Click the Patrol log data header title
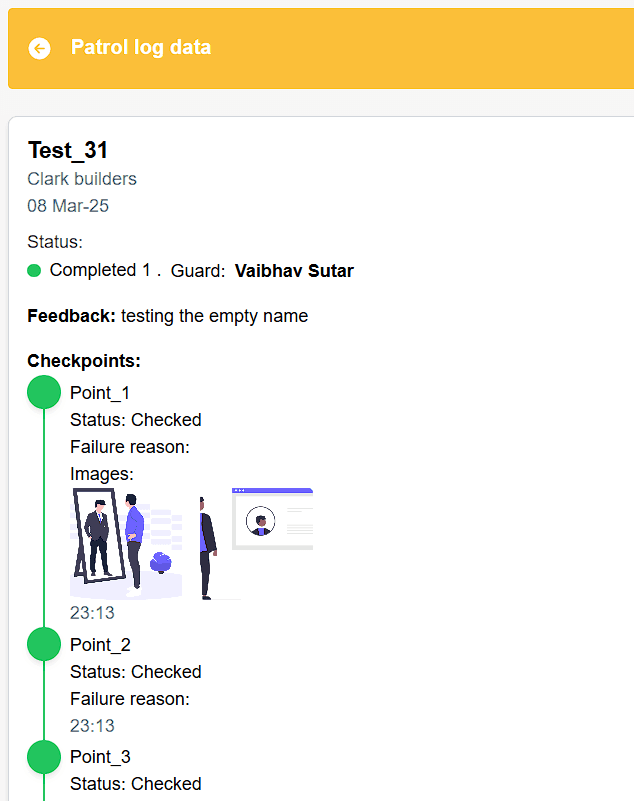 [140, 47]
